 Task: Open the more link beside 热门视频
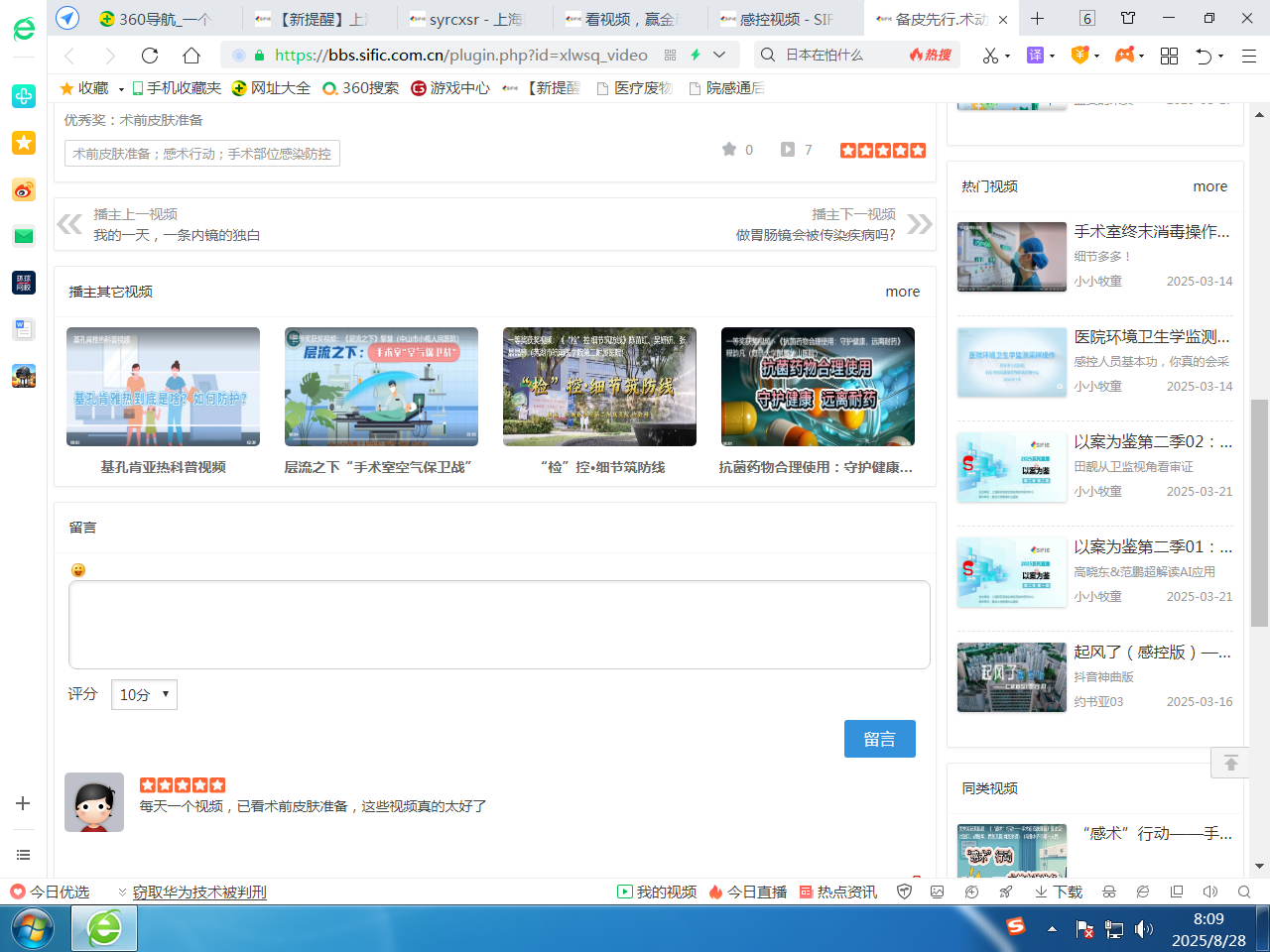click(1209, 186)
